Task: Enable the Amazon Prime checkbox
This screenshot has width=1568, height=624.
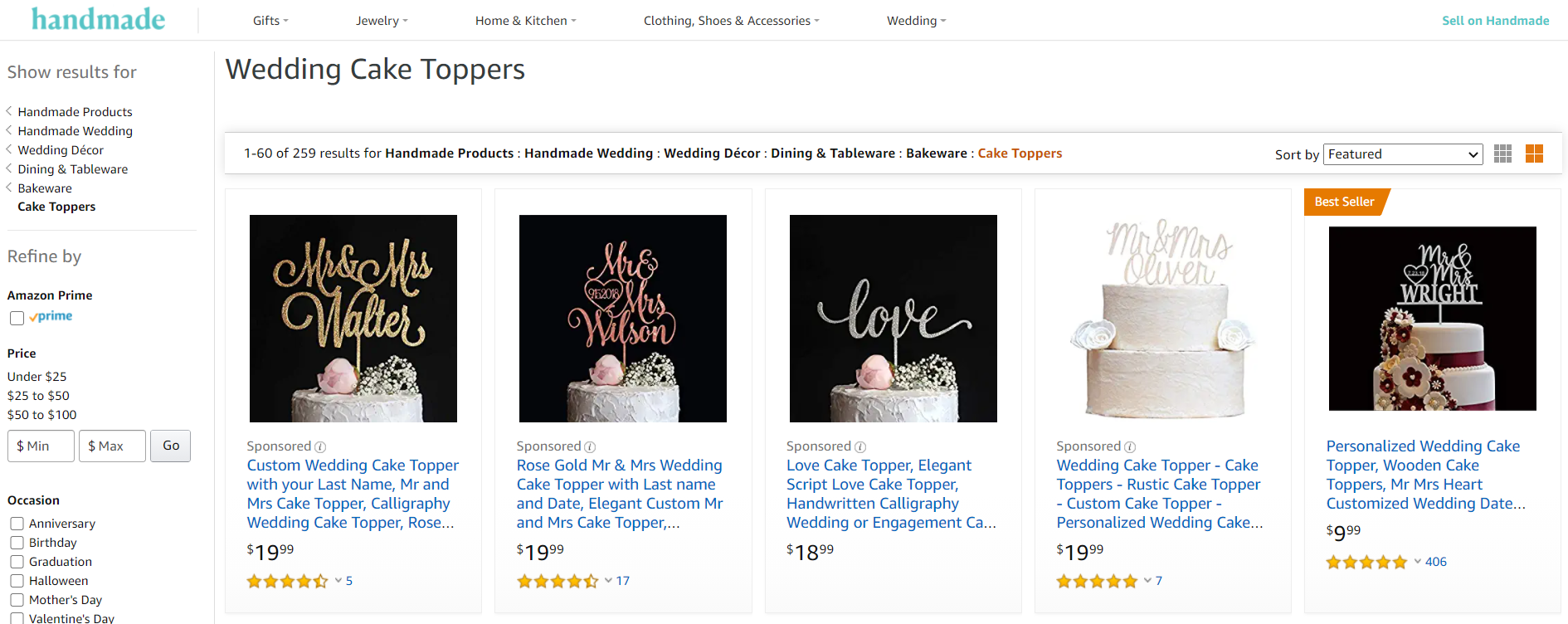Action: click(17, 318)
